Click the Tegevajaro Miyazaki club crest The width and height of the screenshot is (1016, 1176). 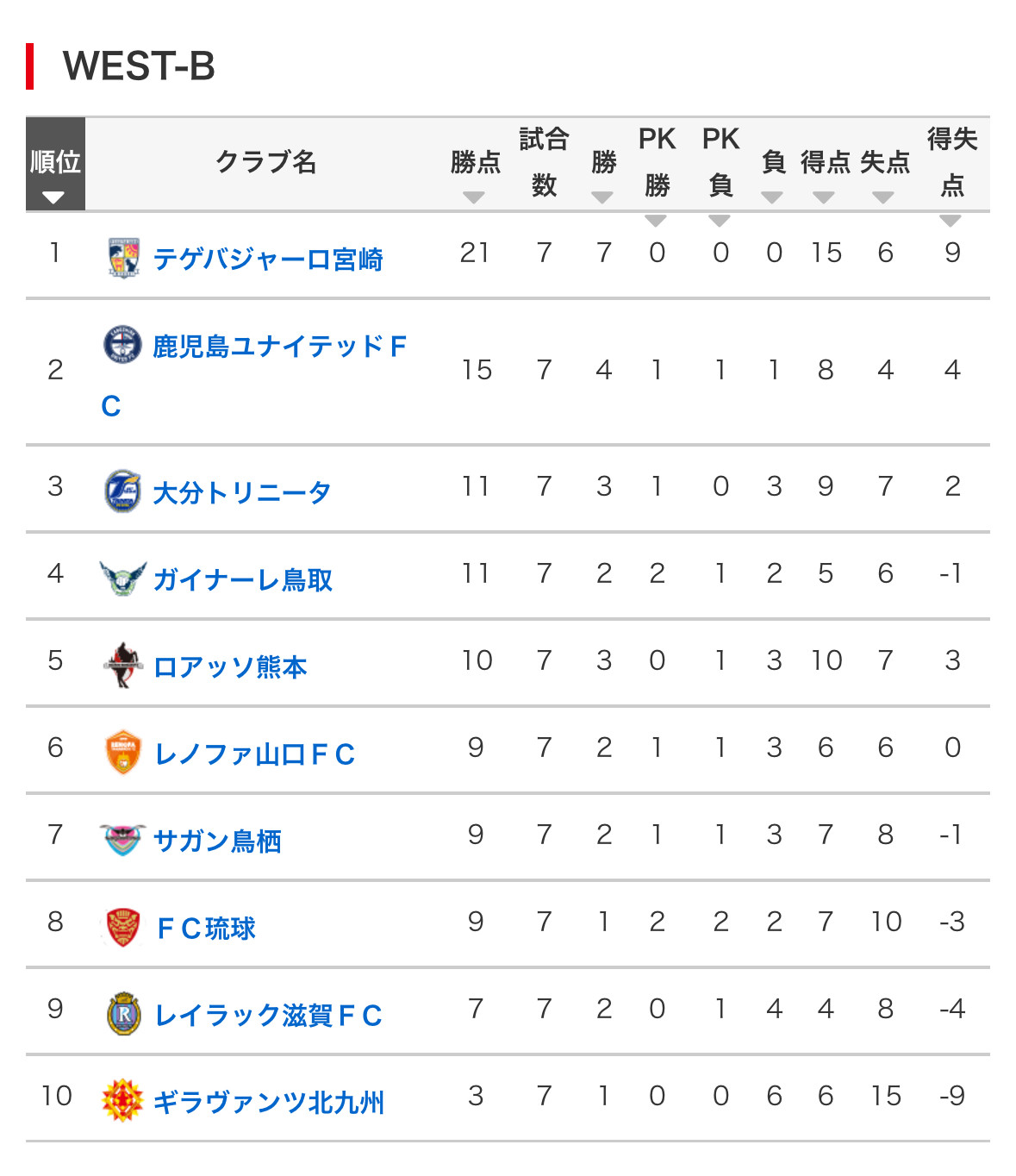click(123, 258)
